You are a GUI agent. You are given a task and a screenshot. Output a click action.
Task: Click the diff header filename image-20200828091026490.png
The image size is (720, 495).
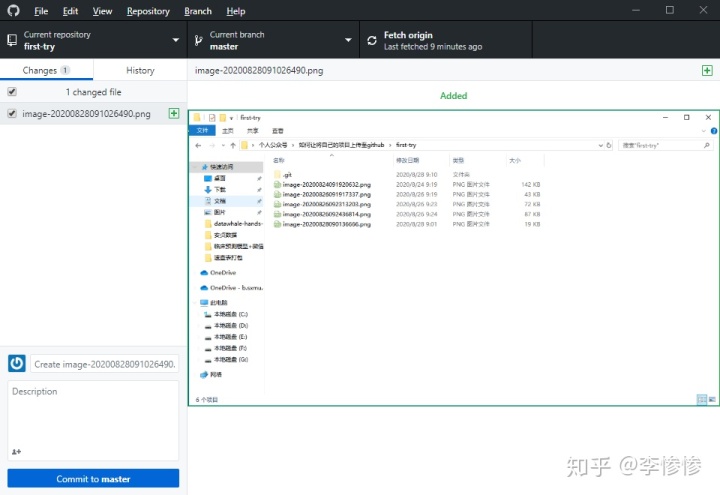tap(259, 70)
